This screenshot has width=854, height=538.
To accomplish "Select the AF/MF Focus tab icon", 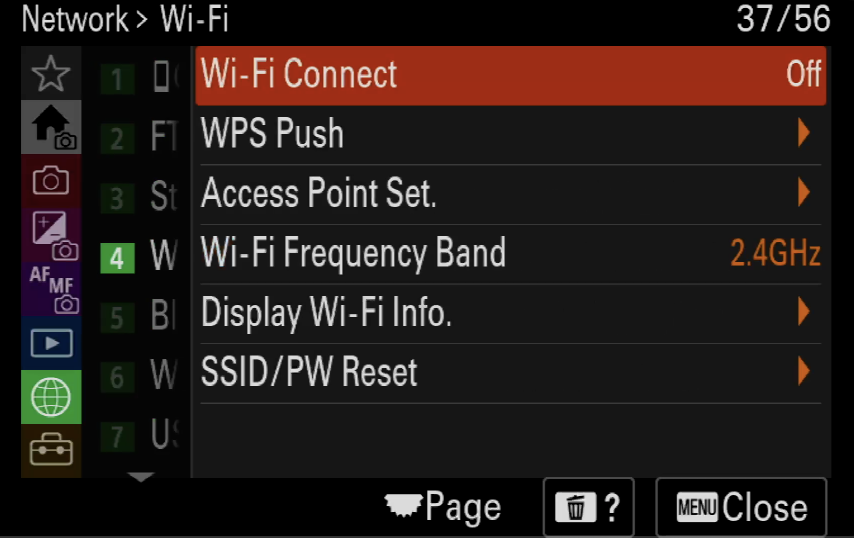I will click(x=51, y=289).
